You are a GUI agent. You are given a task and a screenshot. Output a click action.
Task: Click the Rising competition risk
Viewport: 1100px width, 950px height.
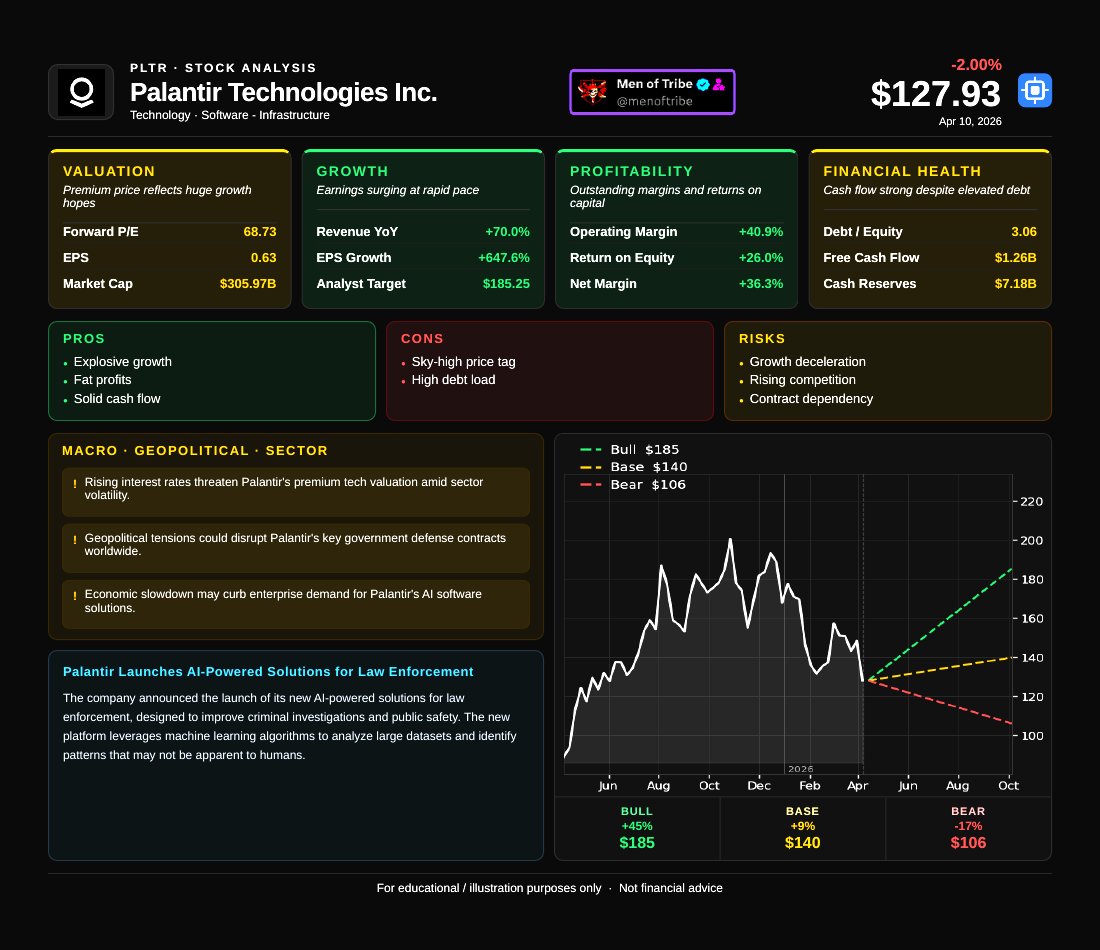pos(803,380)
